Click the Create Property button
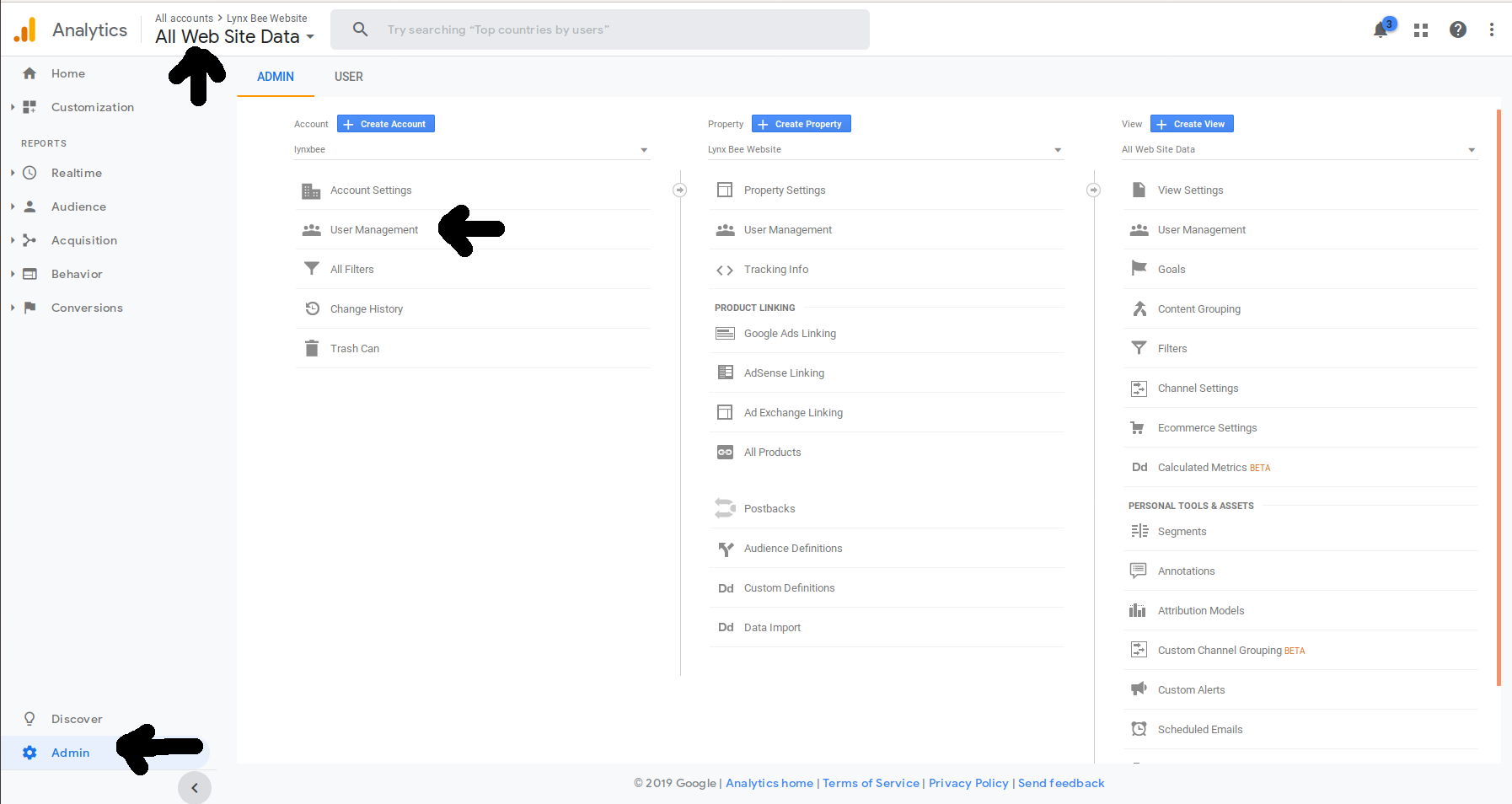 coord(800,123)
